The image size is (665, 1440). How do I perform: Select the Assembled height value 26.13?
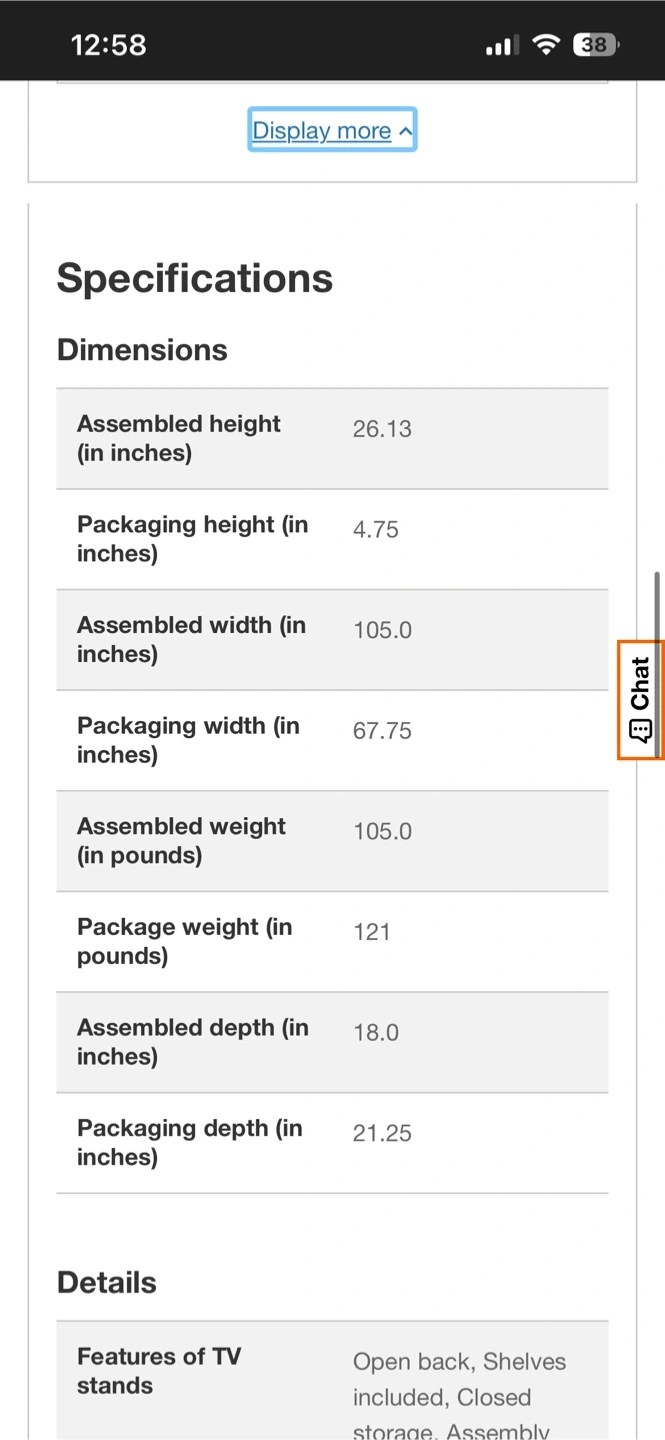[382, 429]
